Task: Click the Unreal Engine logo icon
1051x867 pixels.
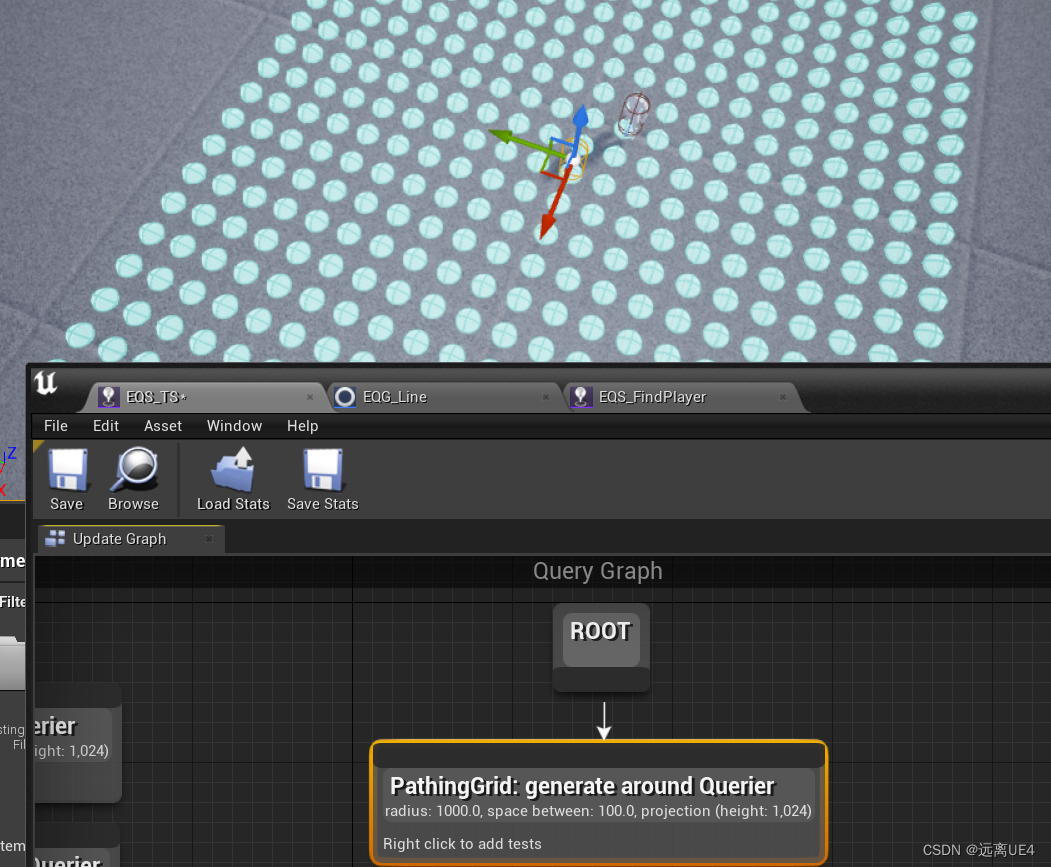Action: (46, 383)
